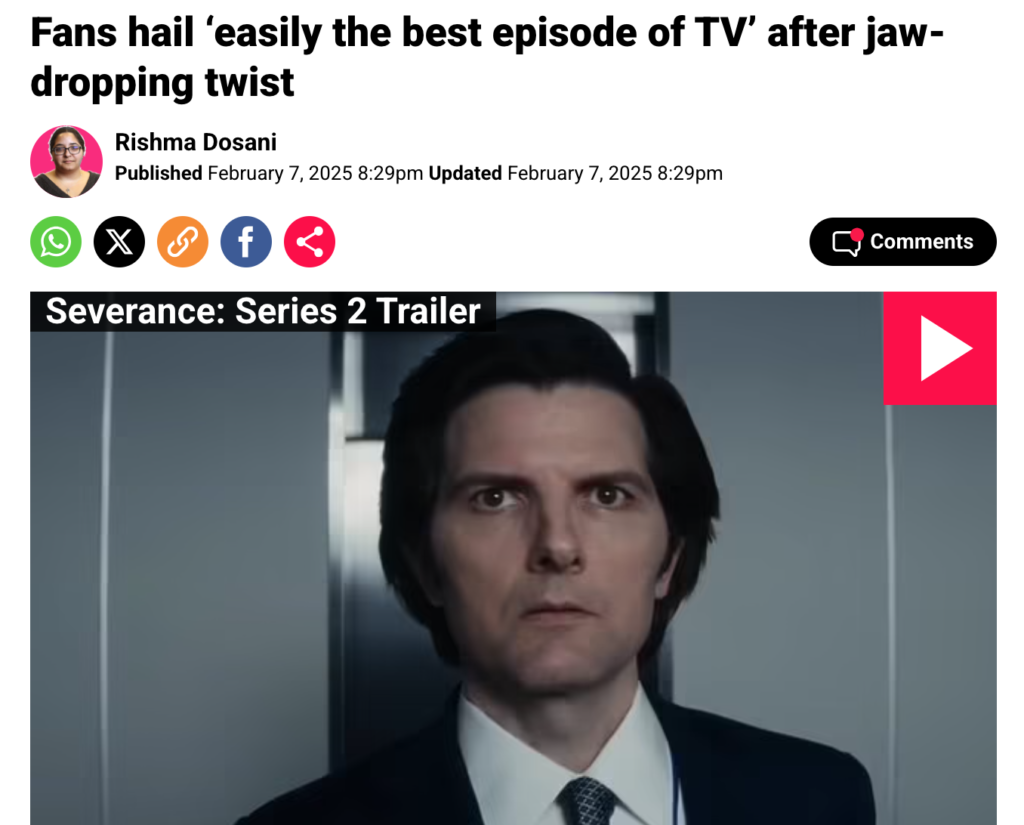
Task: Click the Severance trailer video thumbnail
Action: click(x=513, y=558)
